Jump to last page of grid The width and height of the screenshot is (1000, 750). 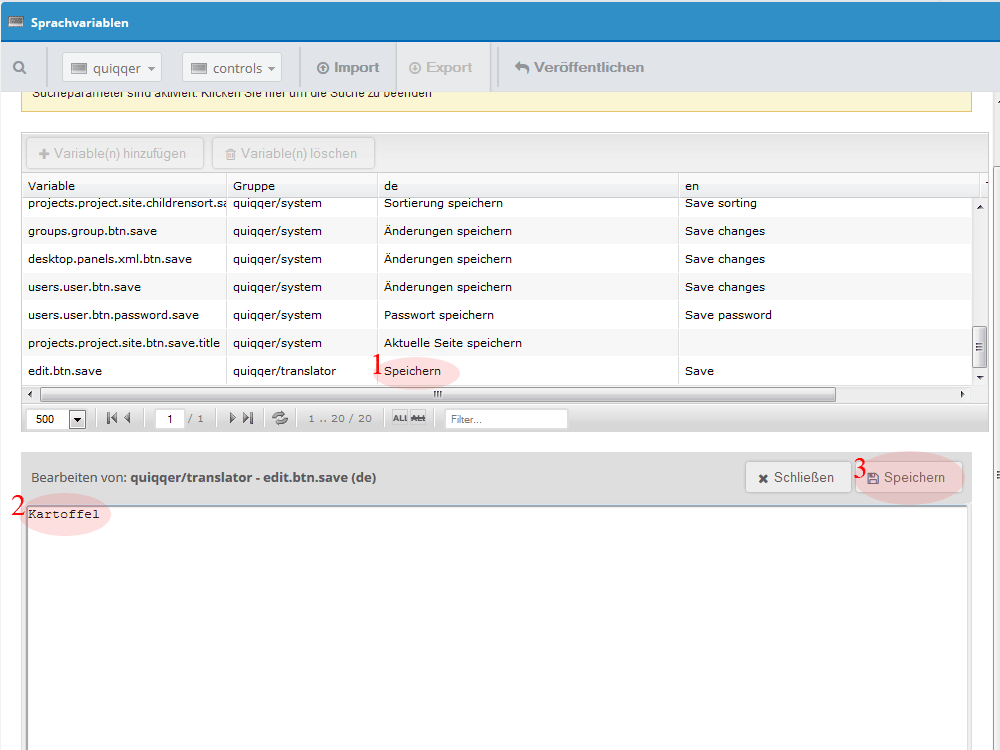pyautogui.click(x=248, y=418)
